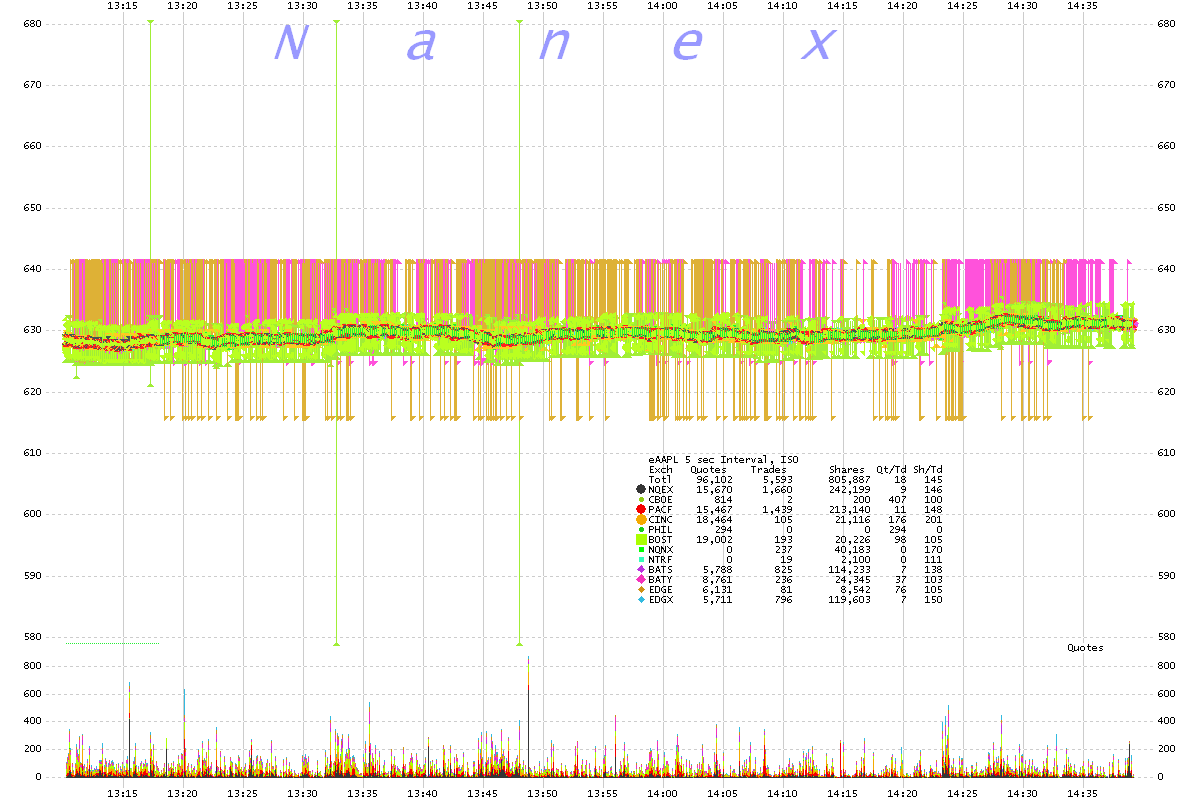The height and width of the screenshot is (800, 1200).
Task: Click BATY quotes value '8,761'
Action: pos(718,579)
